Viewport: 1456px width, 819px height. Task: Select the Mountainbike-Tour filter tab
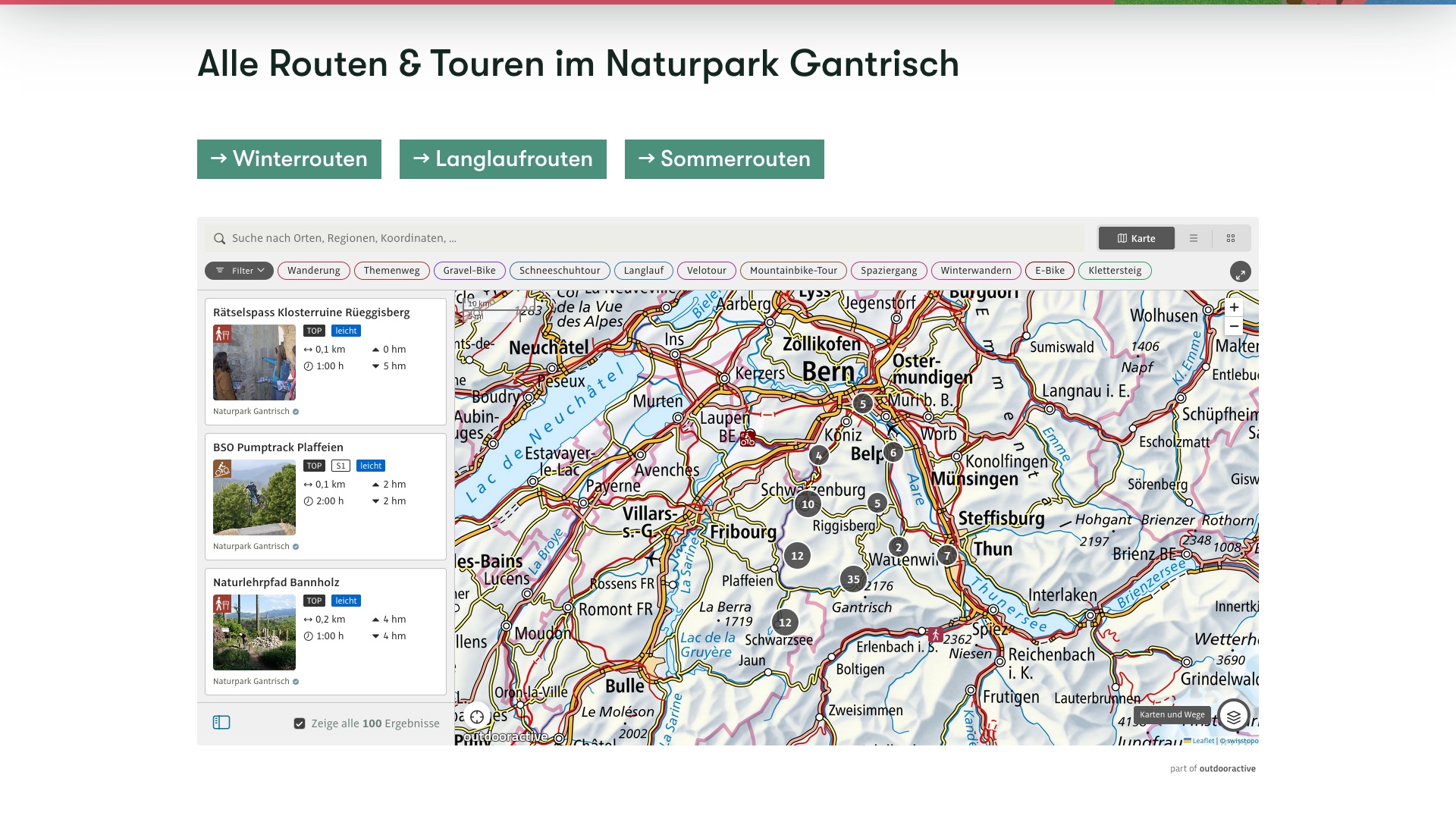pyautogui.click(x=793, y=271)
